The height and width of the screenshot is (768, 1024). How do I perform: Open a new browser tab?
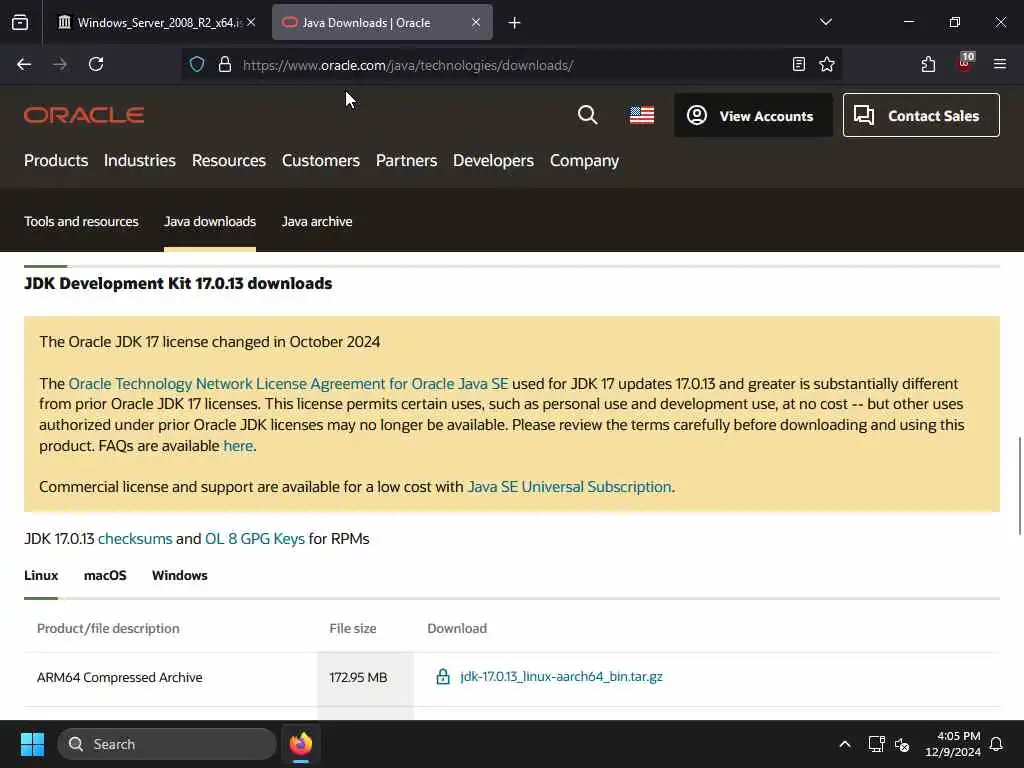tap(515, 23)
